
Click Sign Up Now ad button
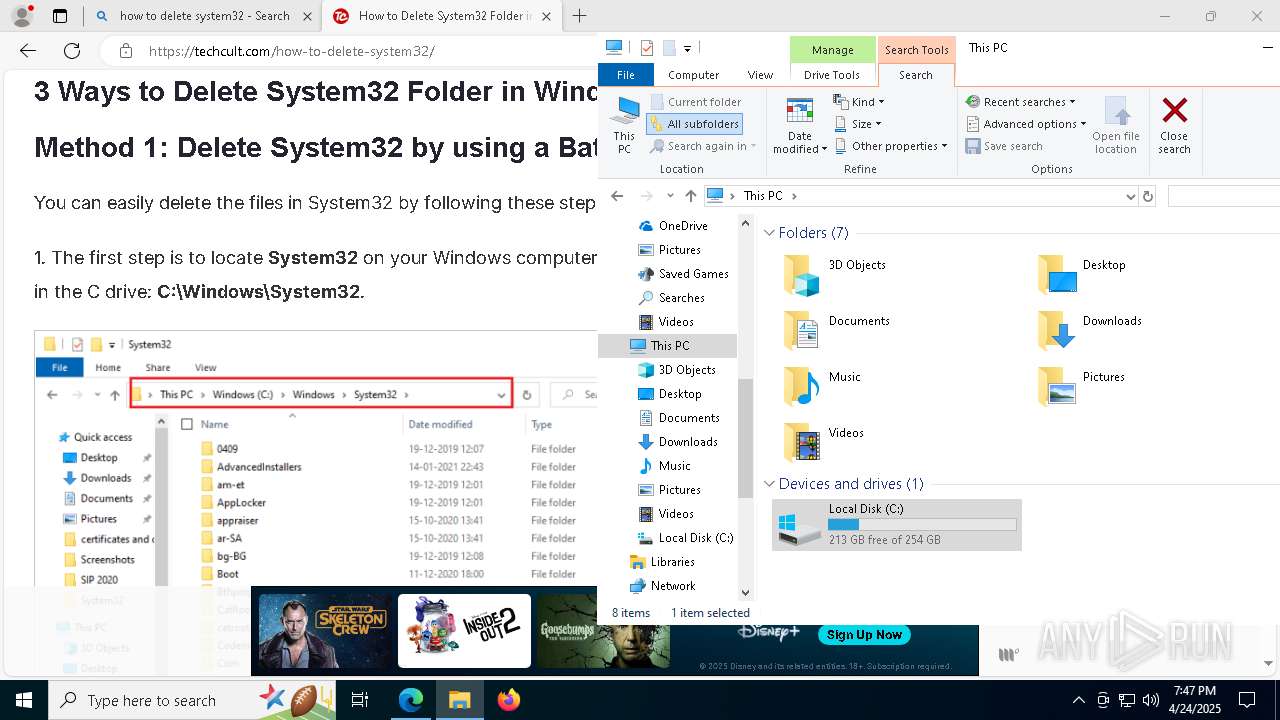(864, 635)
